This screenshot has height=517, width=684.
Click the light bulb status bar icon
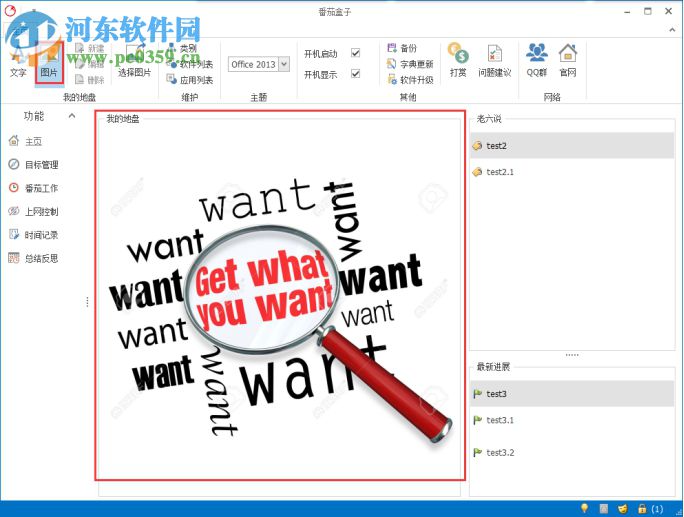click(x=585, y=508)
